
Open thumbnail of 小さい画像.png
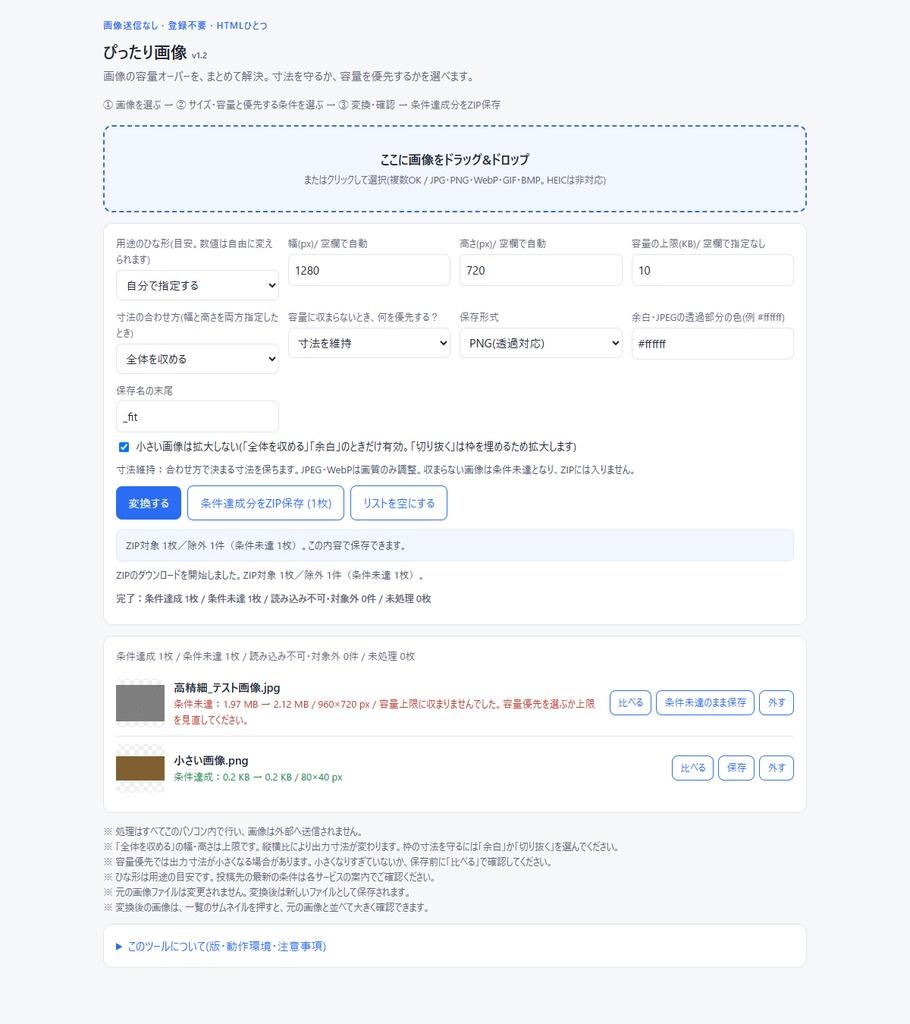pyautogui.click(x=140, y=768)
